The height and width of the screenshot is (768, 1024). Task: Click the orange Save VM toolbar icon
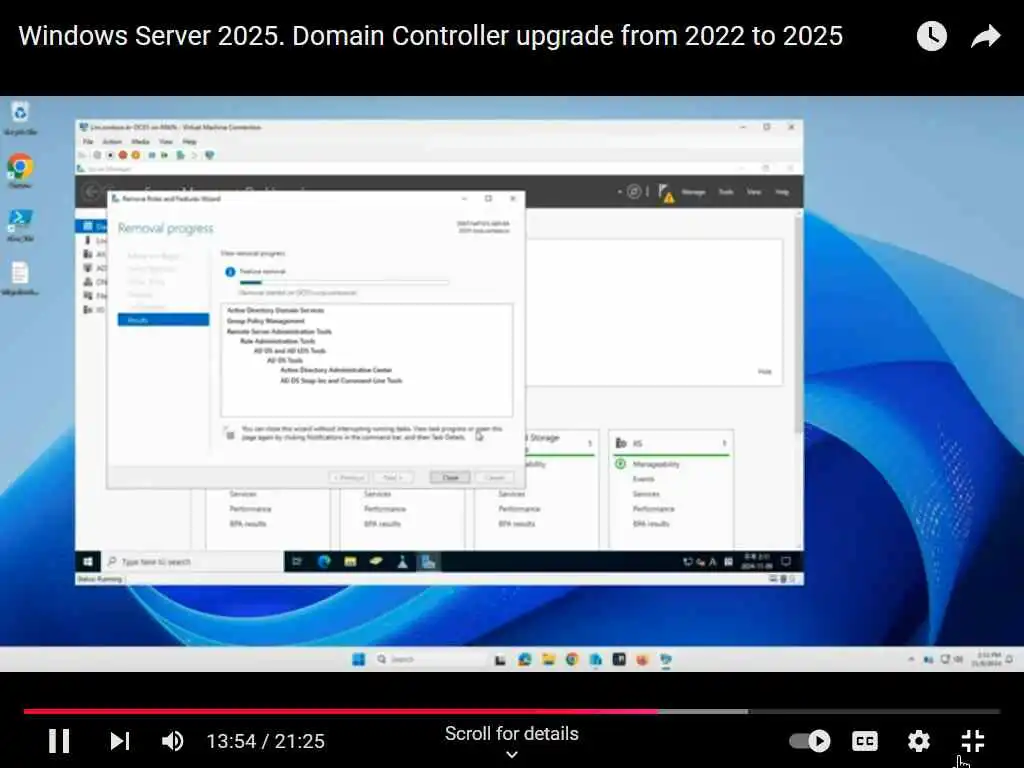tap(136, 155)
